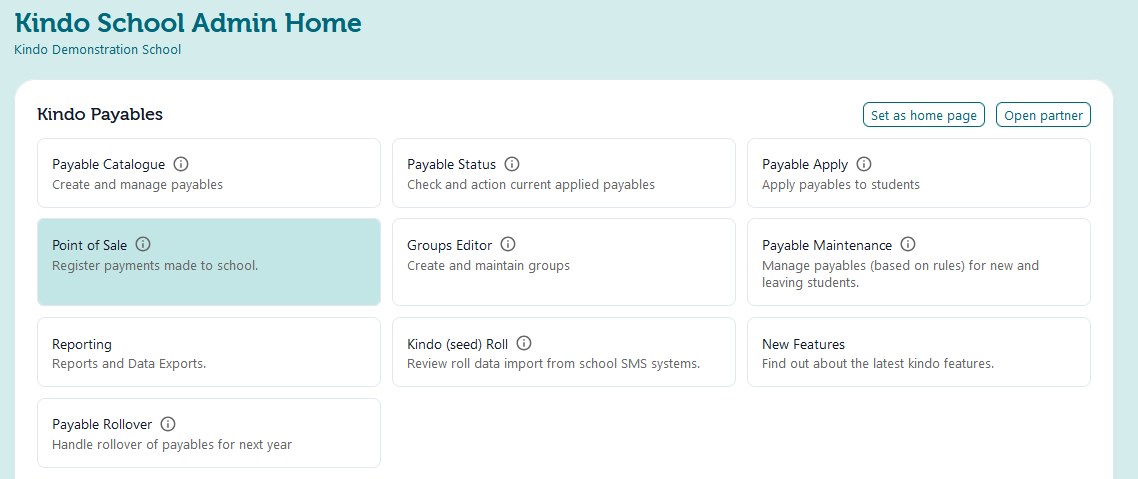The width and height of the screenshot is (1138, 479).
Task: Click 'Create and maintain groups' description
Action: [488, 266]
